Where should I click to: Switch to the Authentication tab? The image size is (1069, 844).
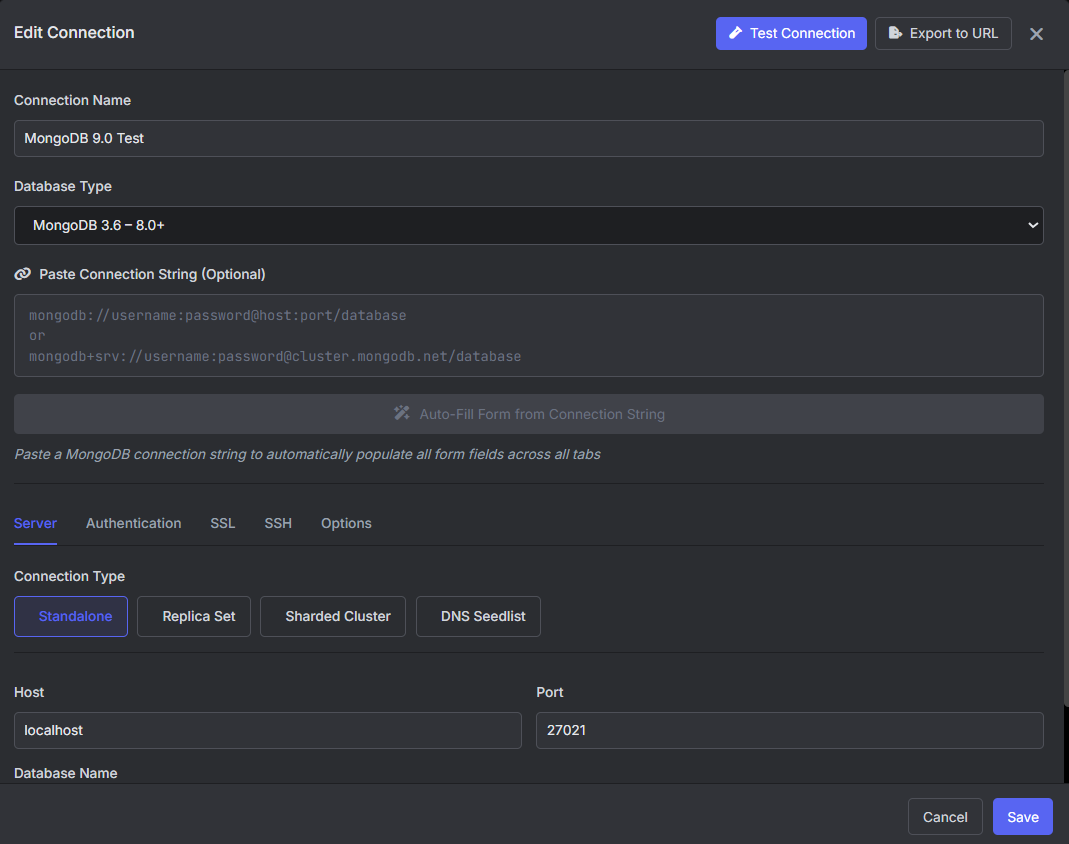point(134,524)
